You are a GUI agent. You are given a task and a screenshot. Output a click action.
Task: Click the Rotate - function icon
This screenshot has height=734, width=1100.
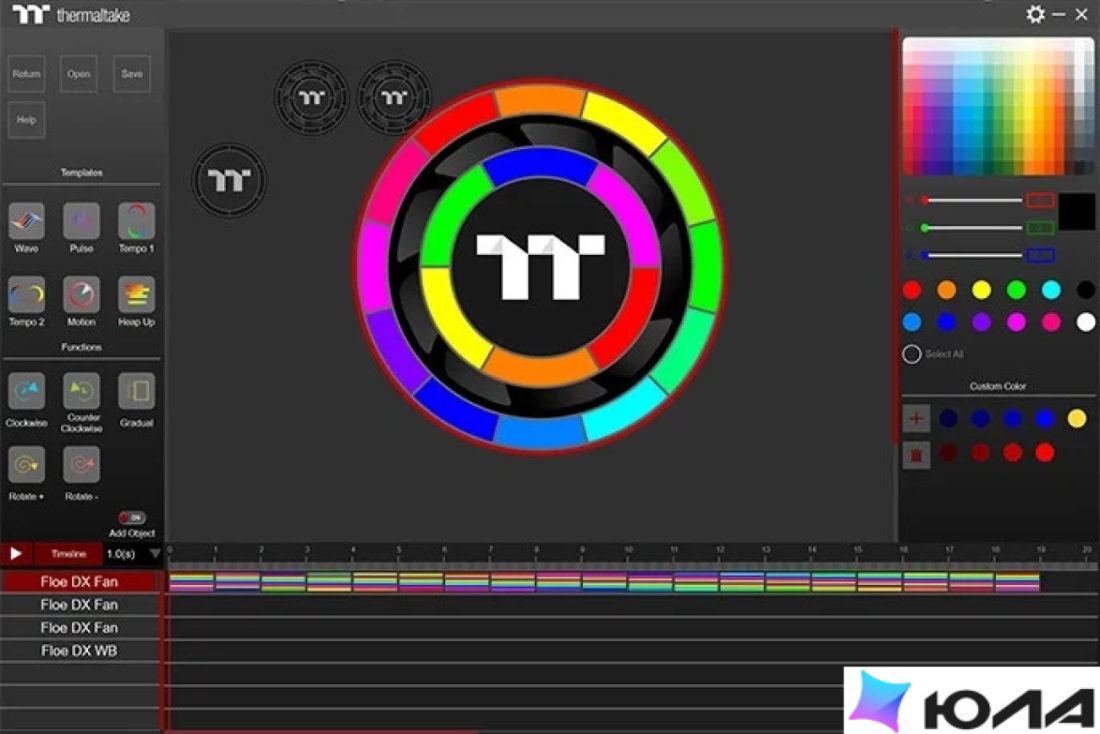click(81, 465)
